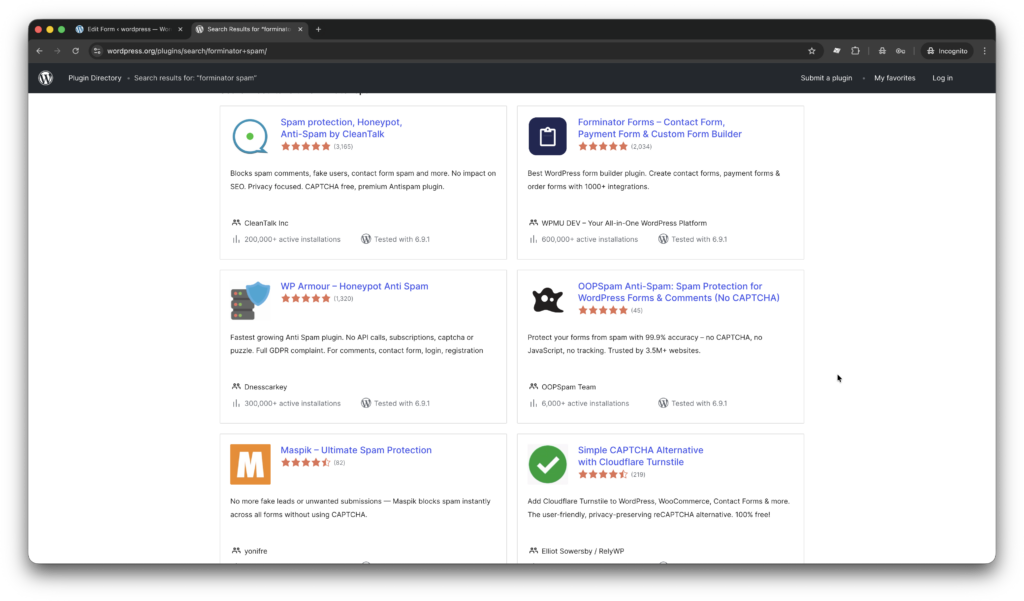Click the OOPSpam Anti-Spam cat logo
The width and height of the screenshot is (1024, 601).
[547, 299]
